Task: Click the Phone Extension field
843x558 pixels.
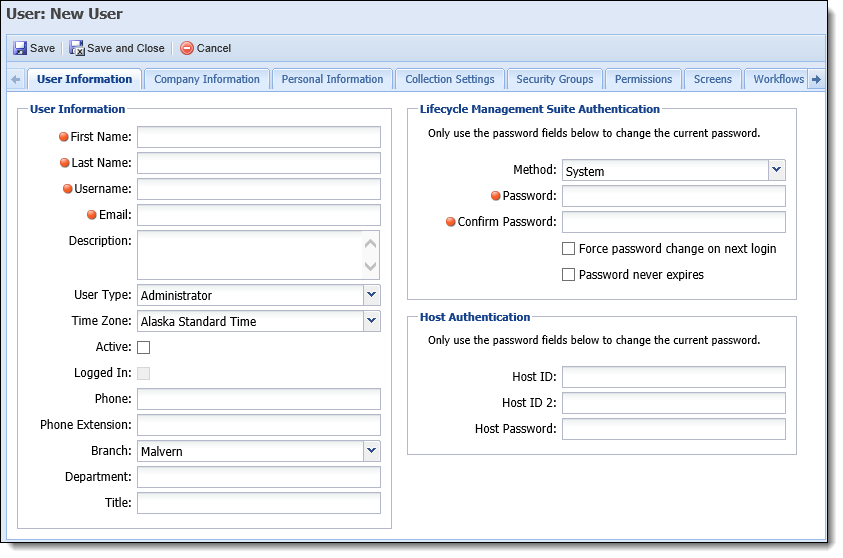Action: click(259, 425)
